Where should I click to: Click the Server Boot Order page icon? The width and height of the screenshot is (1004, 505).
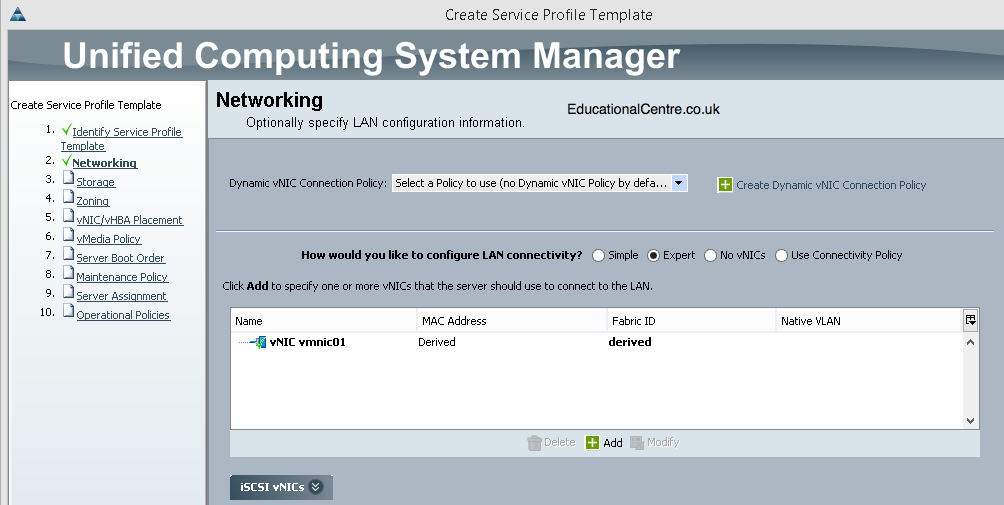pyautogui.click(x=69, y=253)
